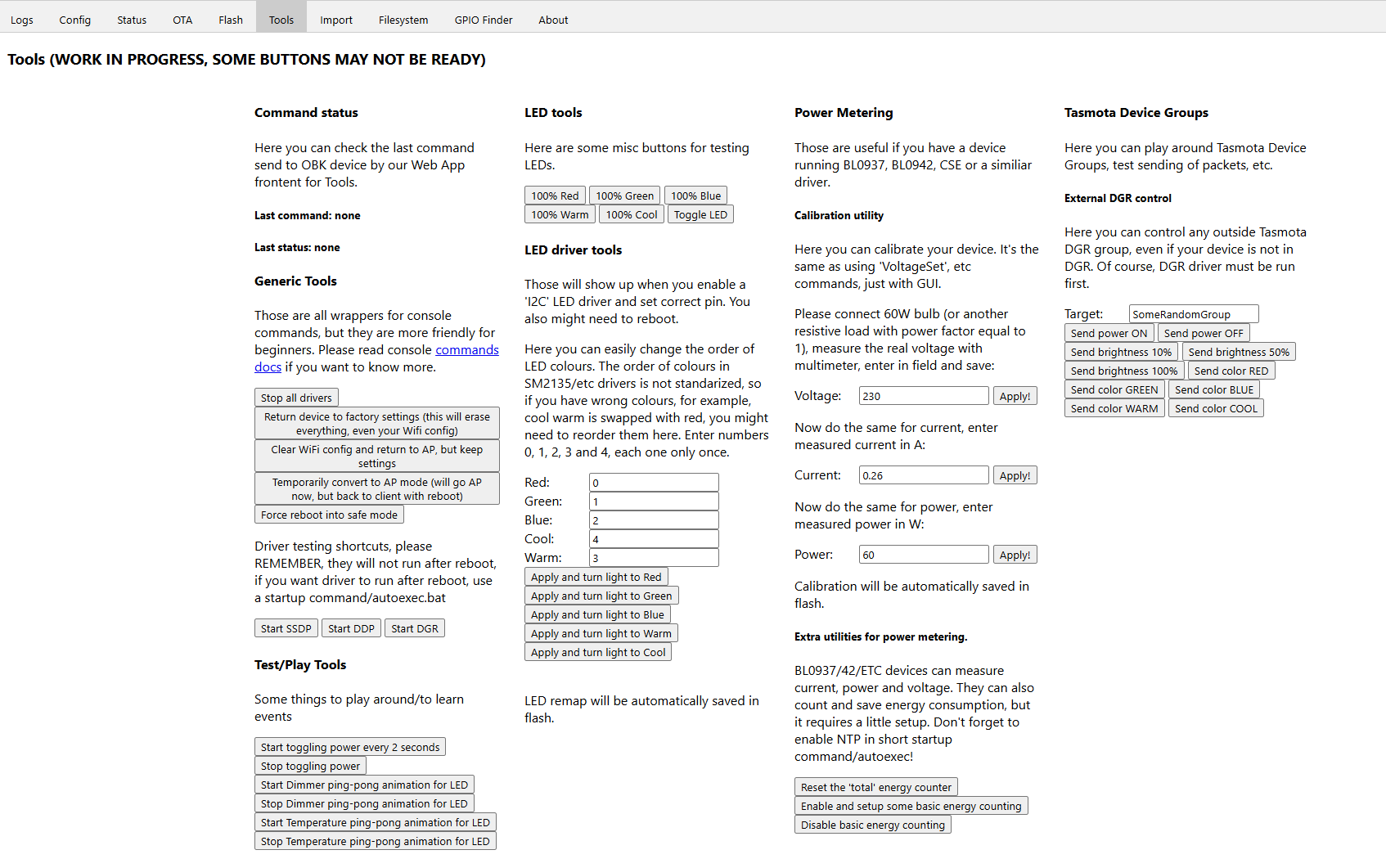The width and height of the screenshot is (1386, 868).
Task: Click Stop all drivers button
Action: pyautogui.click(x=296, y=398)
